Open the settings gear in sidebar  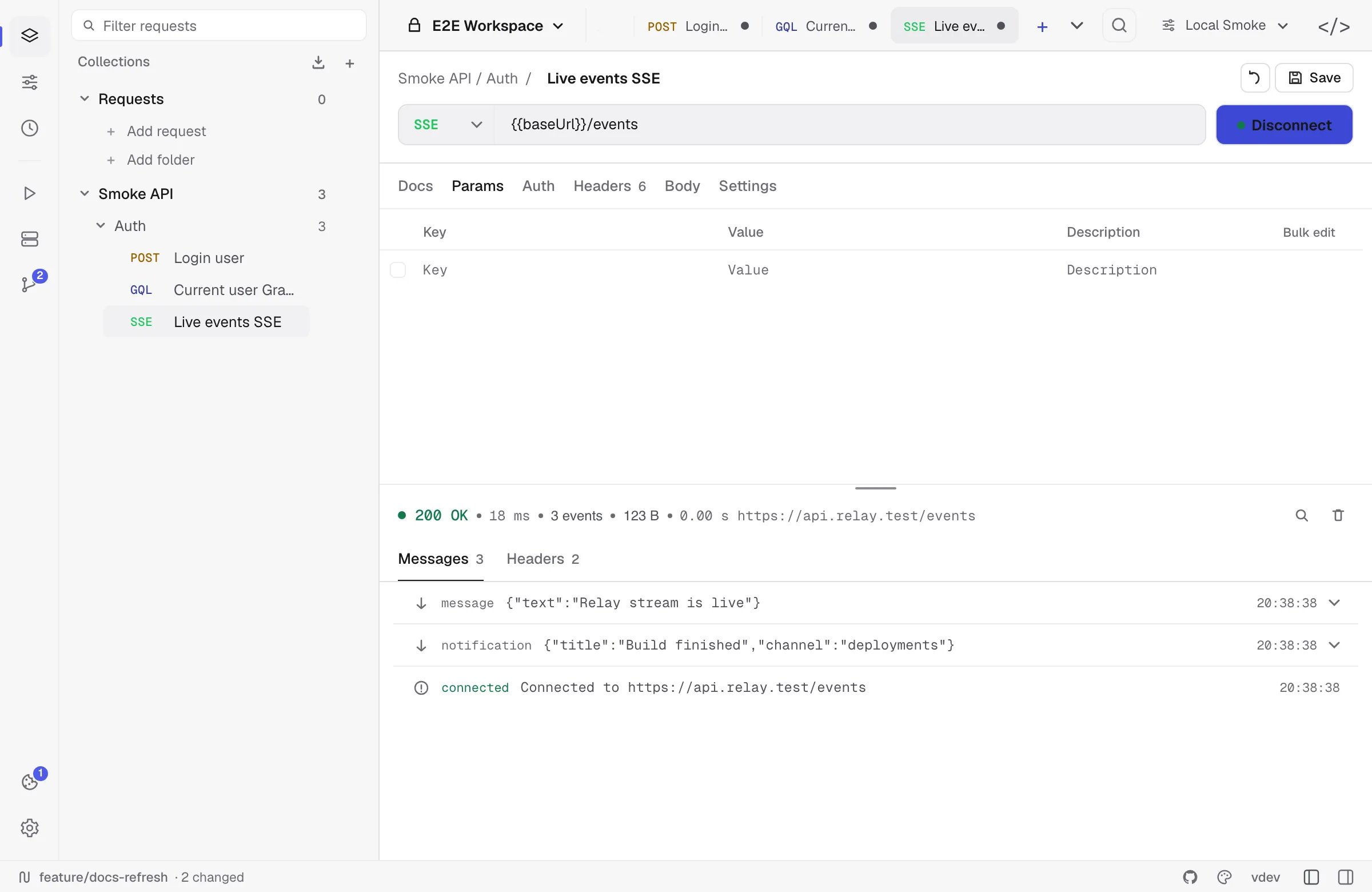coord(29,828)
